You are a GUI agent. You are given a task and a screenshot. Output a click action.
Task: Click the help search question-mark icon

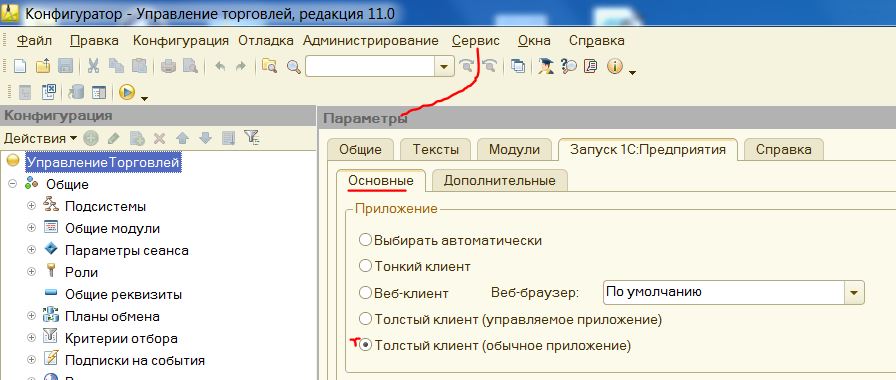[569, 66]
